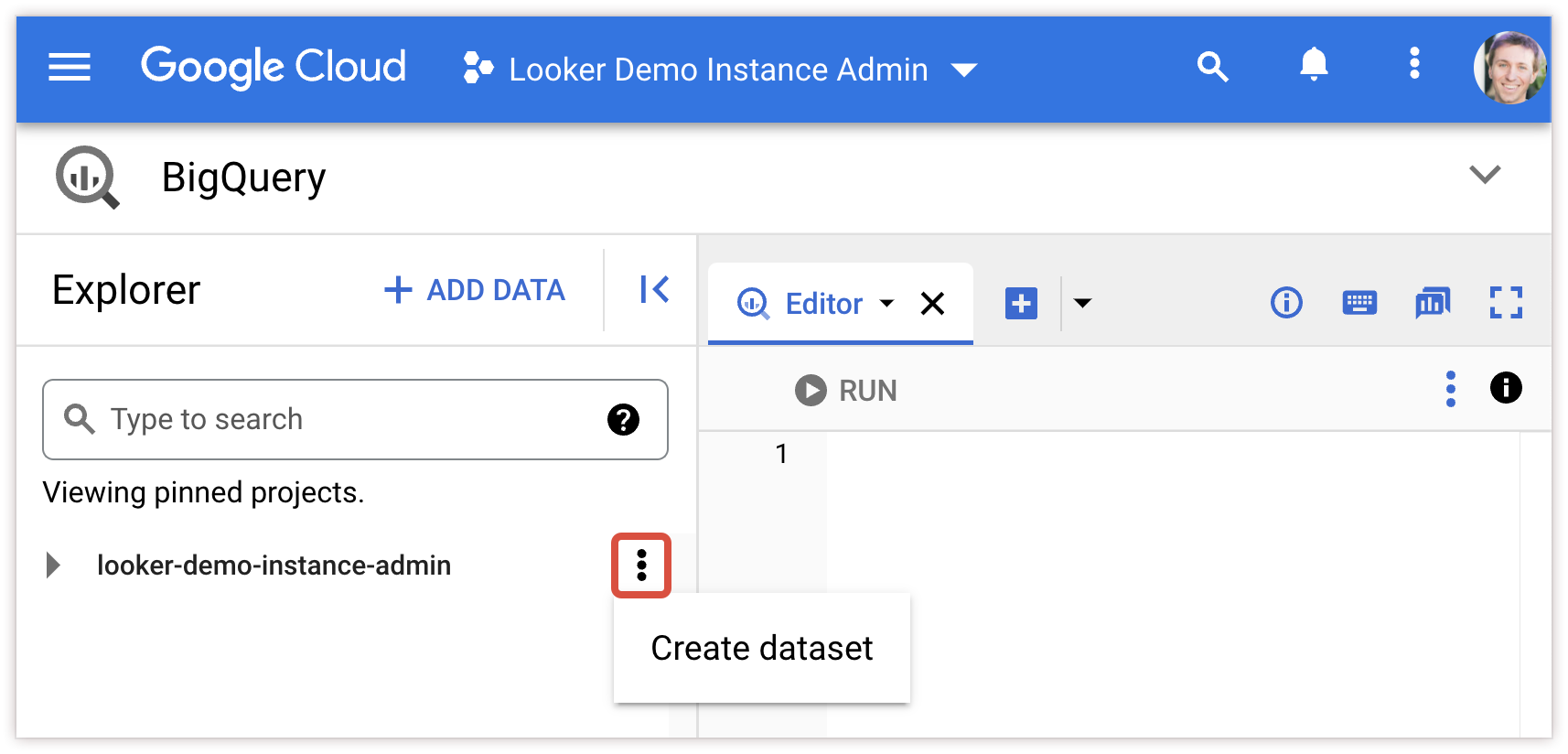Open the search help question mark

tap(623, 420)
